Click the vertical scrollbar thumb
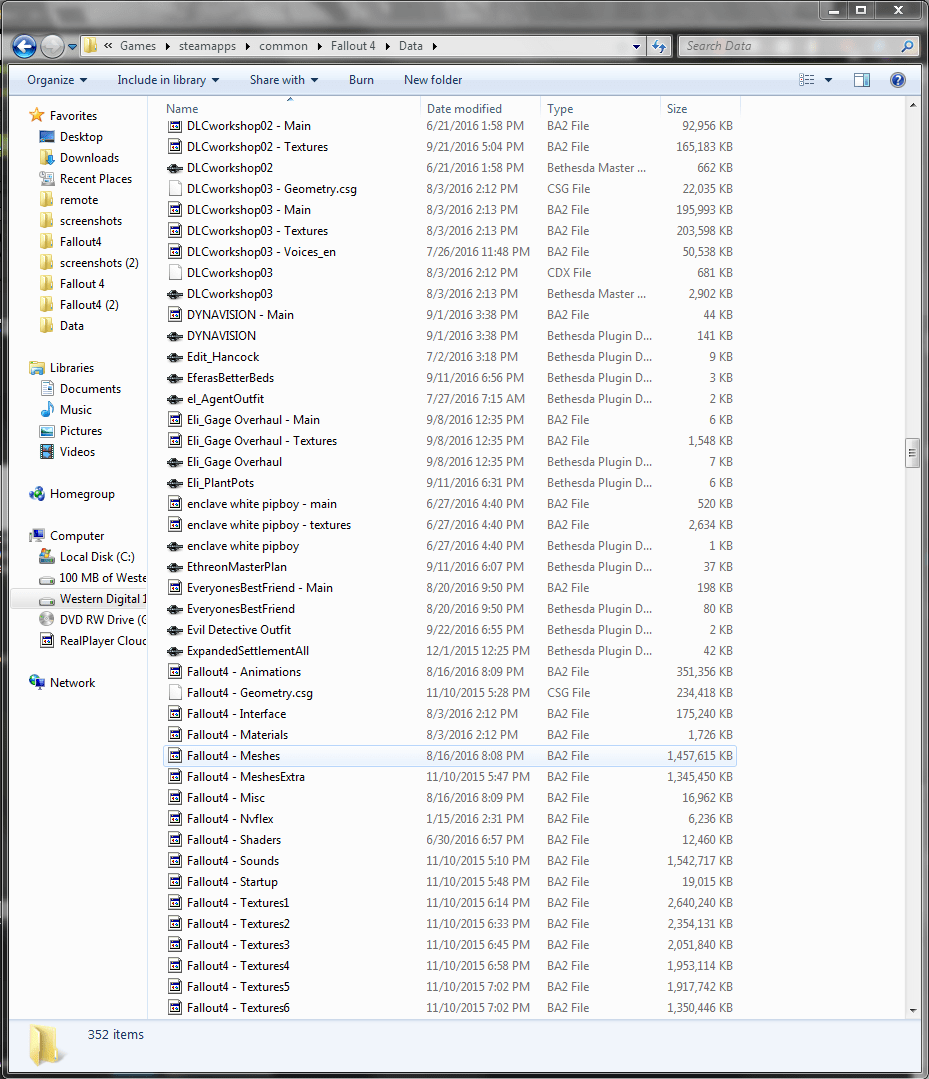 click(x=912, y=452)
